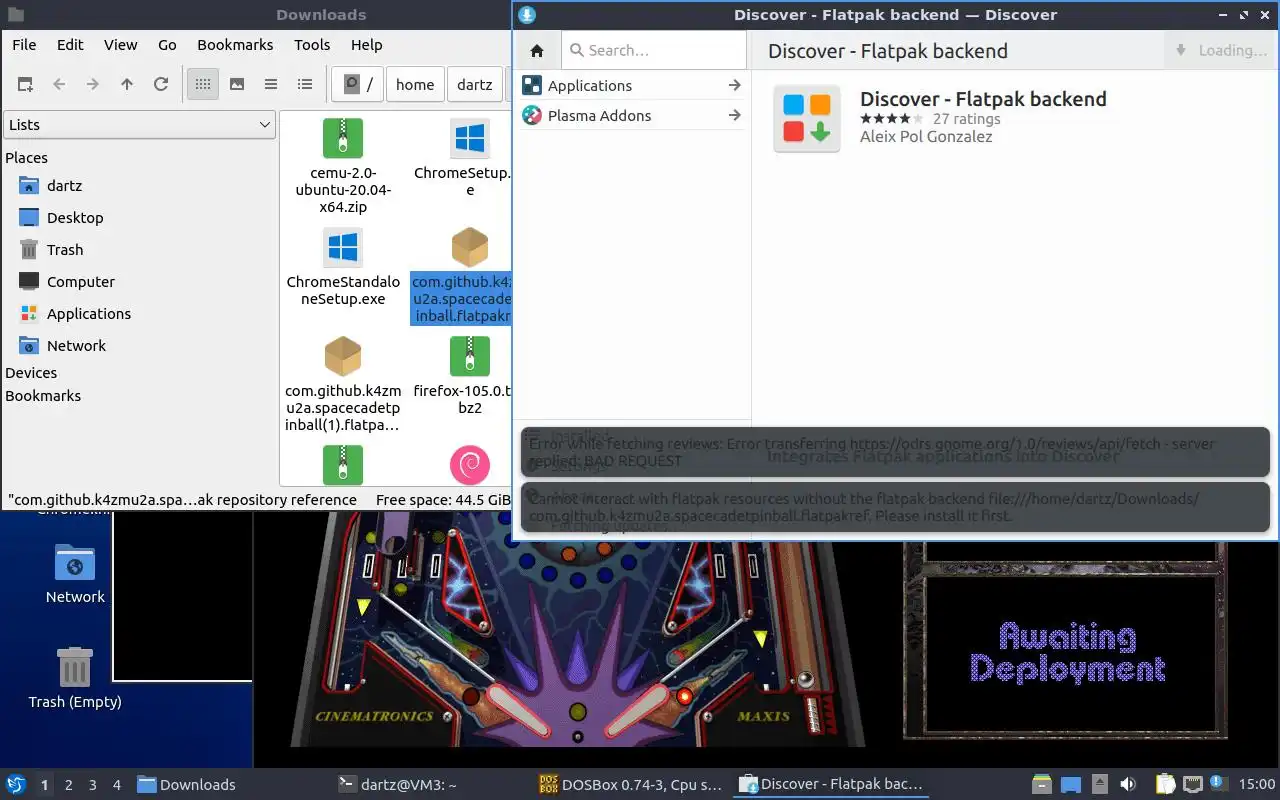Click the Discover home button
Screen dimensions: 1280x800
pyautogui.click(x=537, y=51)
